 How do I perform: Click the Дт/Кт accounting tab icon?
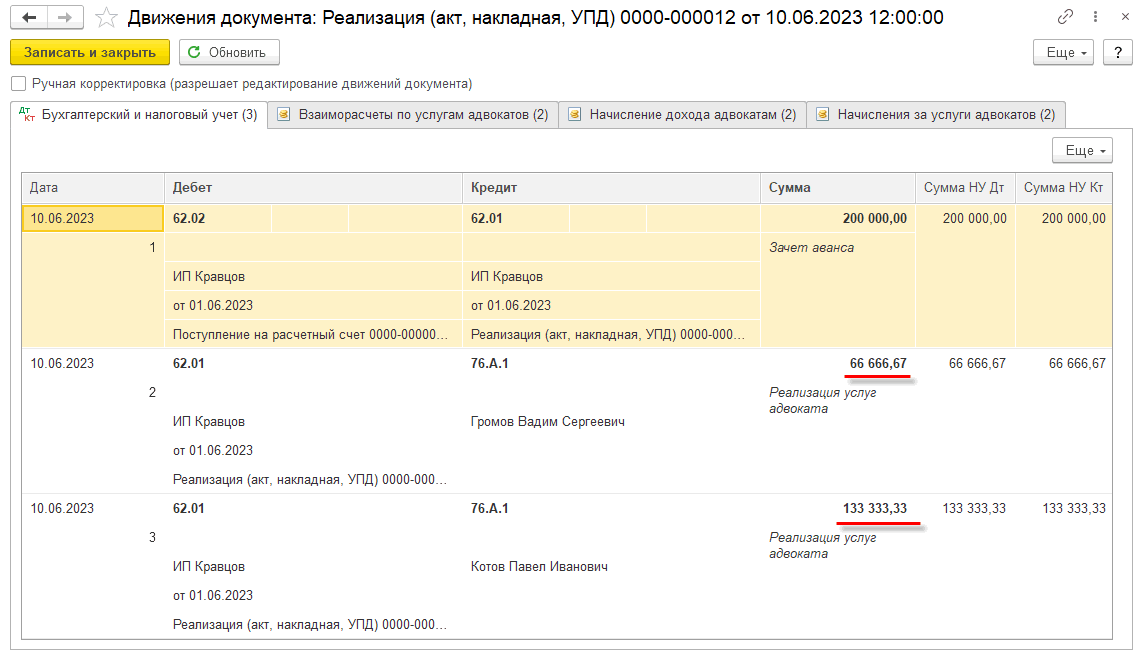27,115
